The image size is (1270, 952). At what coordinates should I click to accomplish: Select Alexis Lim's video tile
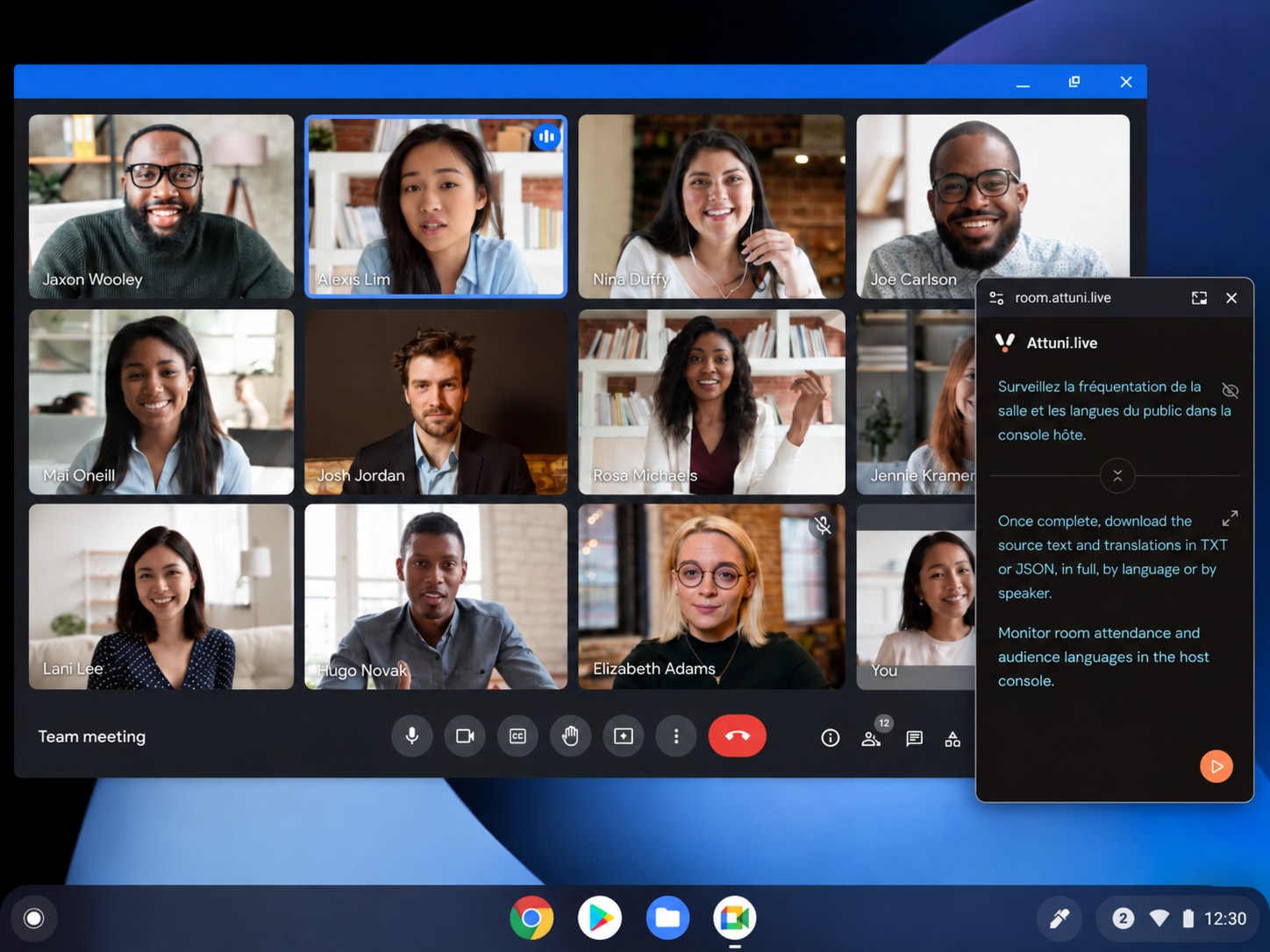tap(436, 207)
